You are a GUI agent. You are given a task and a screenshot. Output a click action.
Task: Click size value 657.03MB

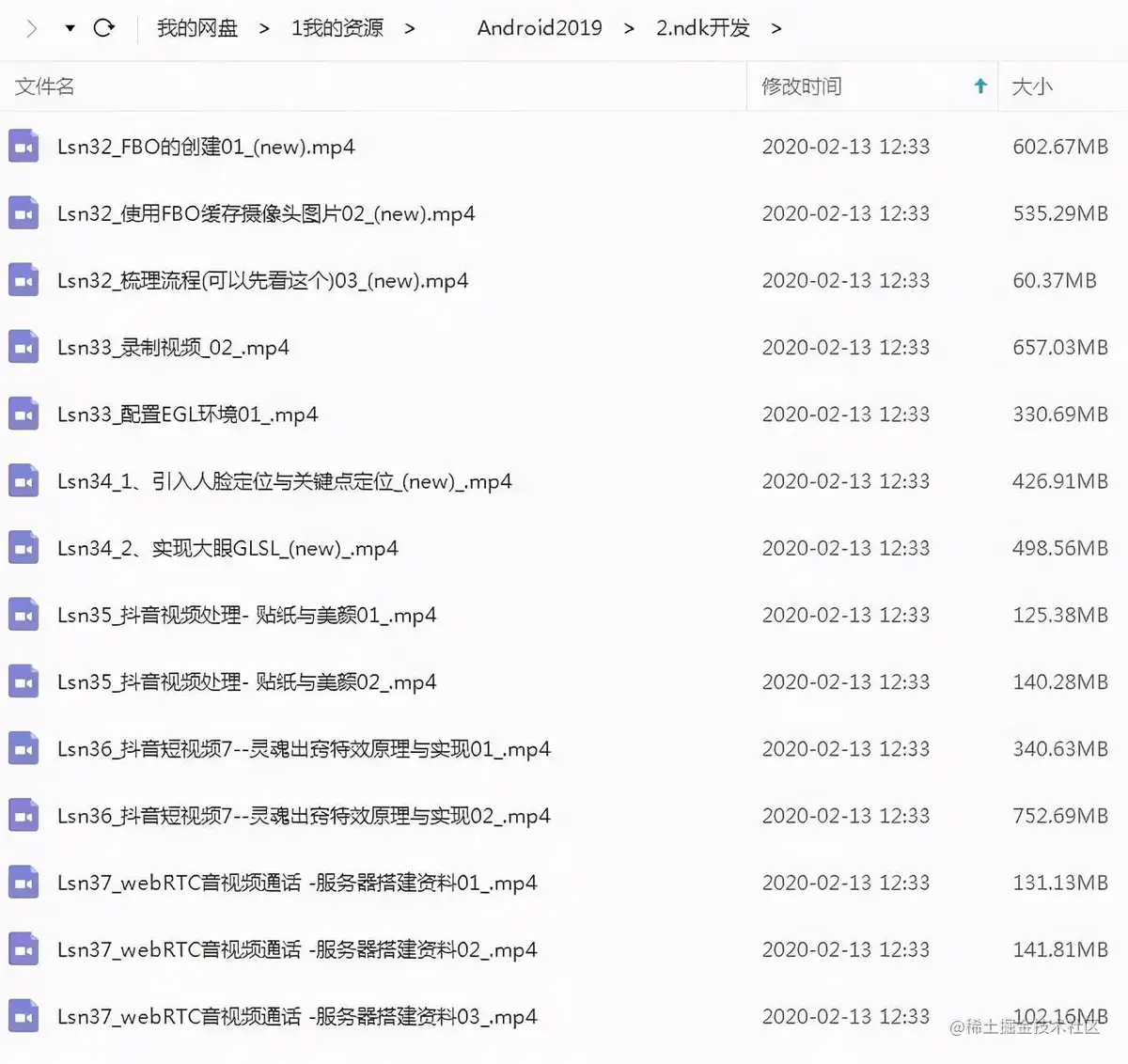1060,347
